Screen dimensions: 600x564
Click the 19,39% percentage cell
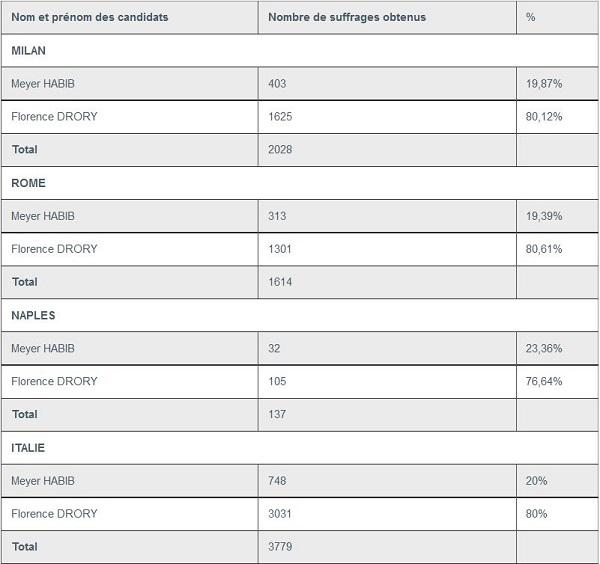click(x=544, y=216)
